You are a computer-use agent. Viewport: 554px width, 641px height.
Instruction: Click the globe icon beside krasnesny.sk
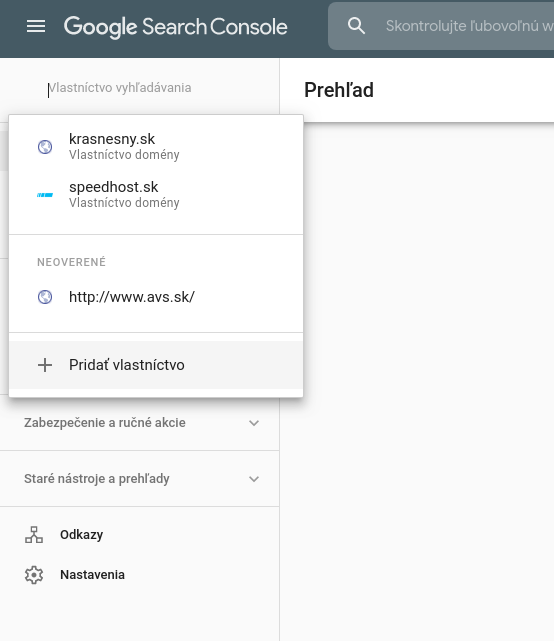click(x=45, y=147)
